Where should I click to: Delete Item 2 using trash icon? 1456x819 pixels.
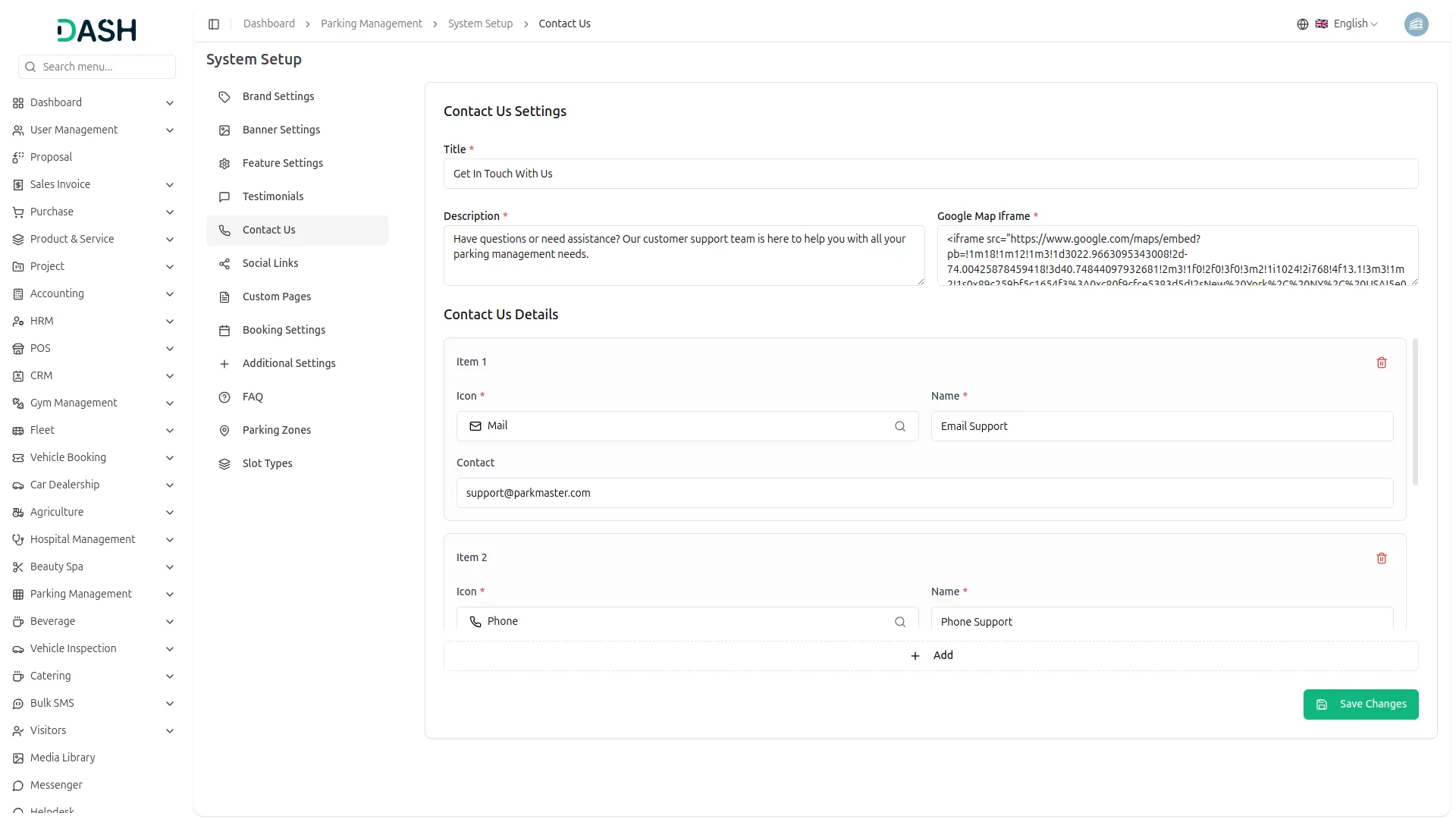tap(1381, 558)
